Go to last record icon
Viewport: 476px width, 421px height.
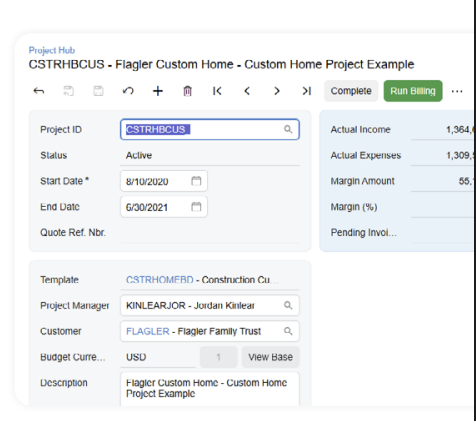(x=307, y=91)
